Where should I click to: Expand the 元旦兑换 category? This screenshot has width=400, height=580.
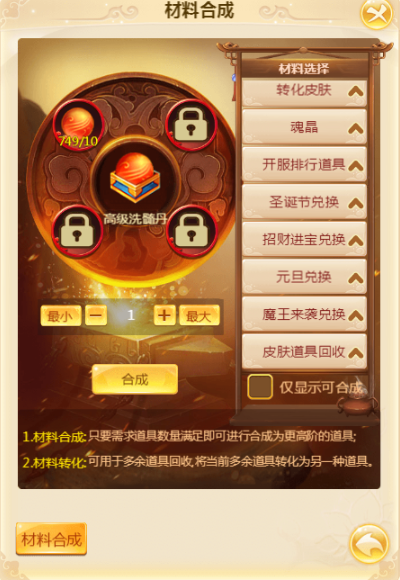pyautogui.click(x=304, y=277)
